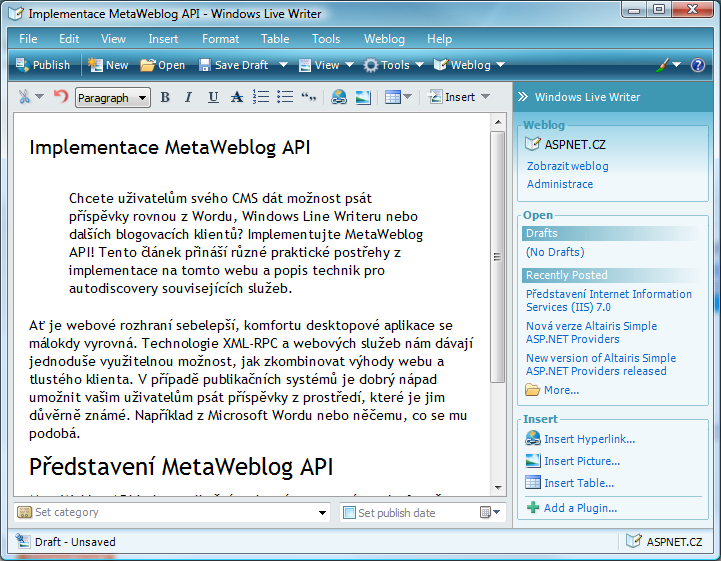Save the draft via disk icon
721x561 pixels.
204,65
